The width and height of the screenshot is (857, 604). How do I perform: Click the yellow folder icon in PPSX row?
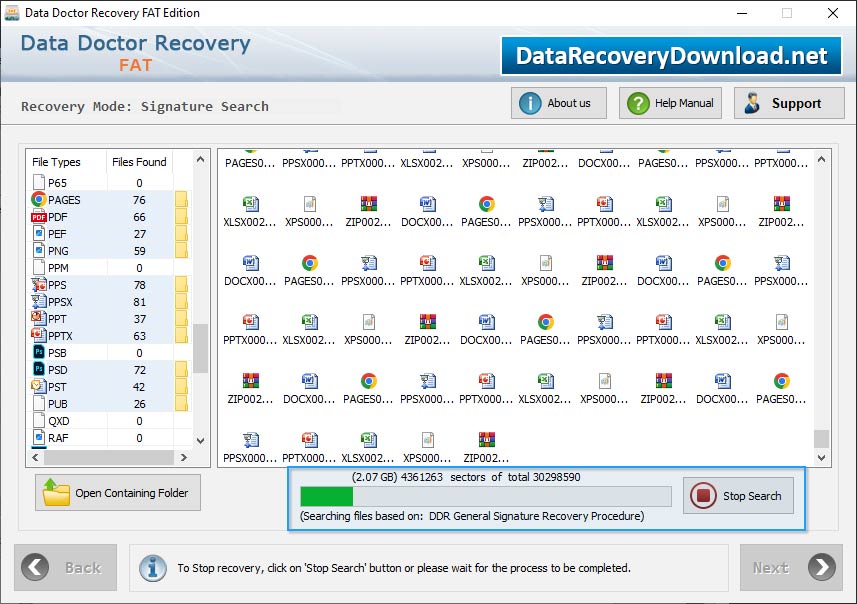(181, 302)
